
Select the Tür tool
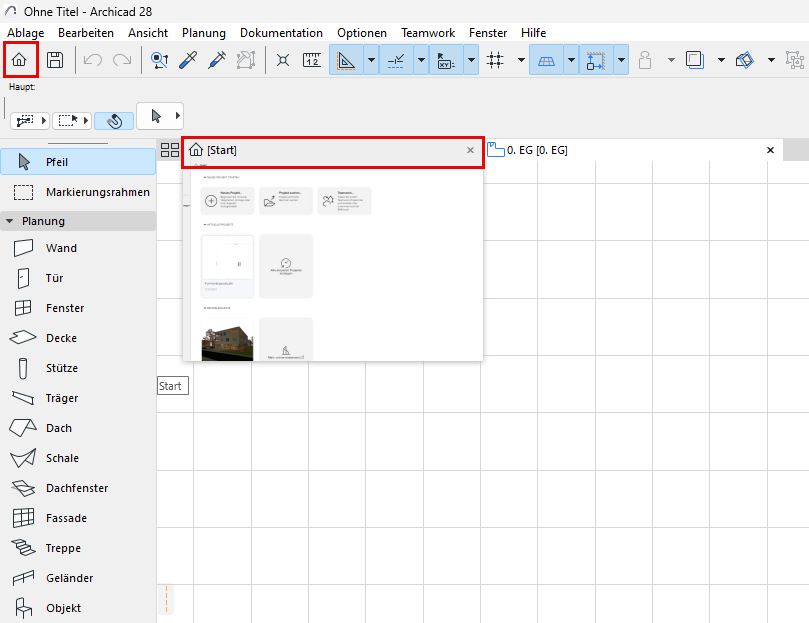78,278
